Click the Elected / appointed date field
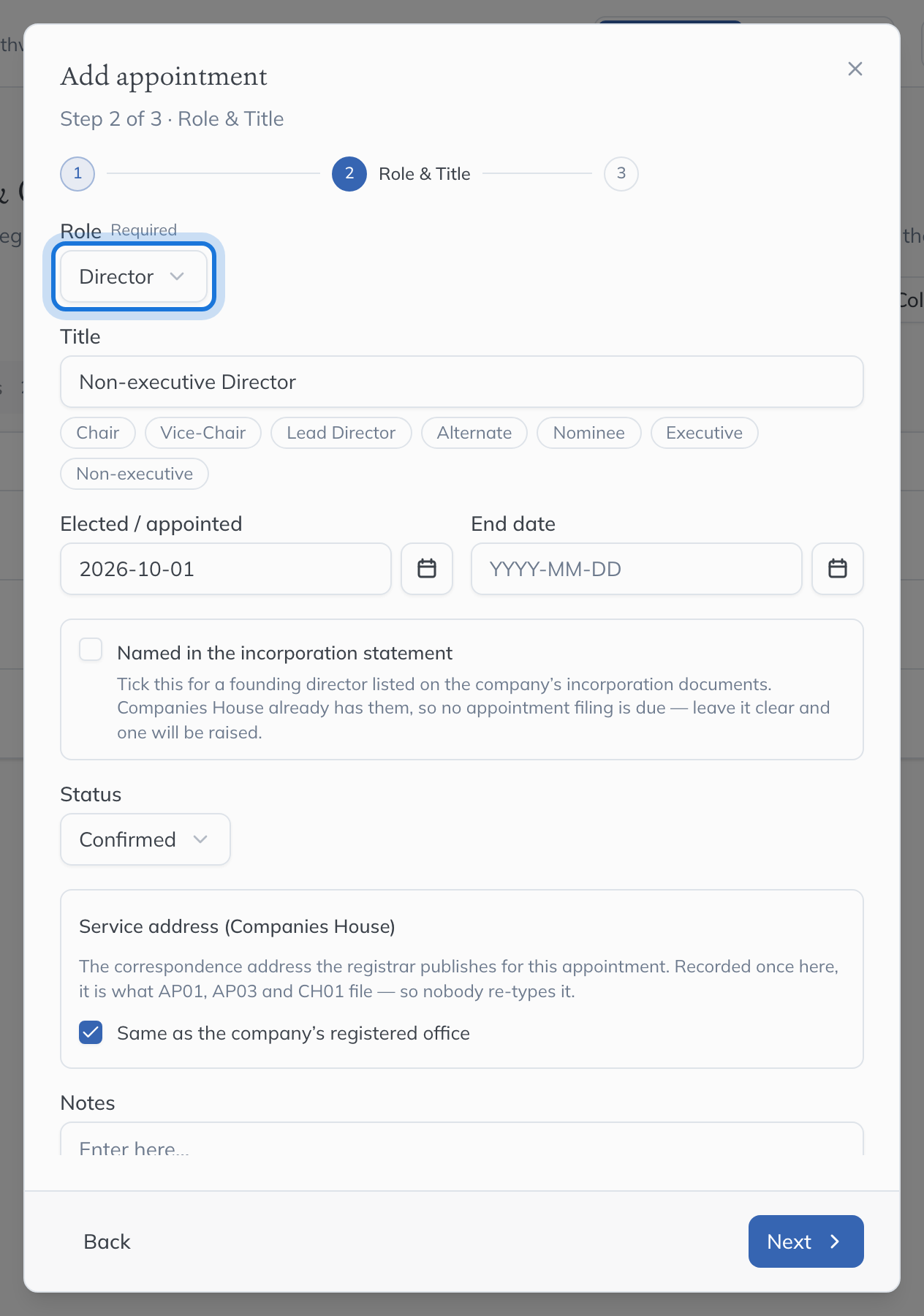 [x=226, y=569]
